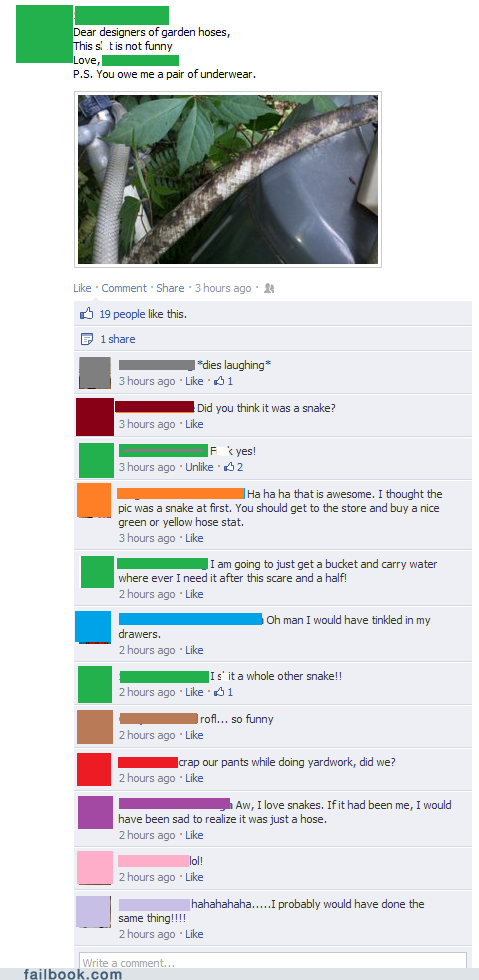479x980 pixels.
Task: Click the thumbs-up icon beside 19 people
Action: tap(86, 314)
